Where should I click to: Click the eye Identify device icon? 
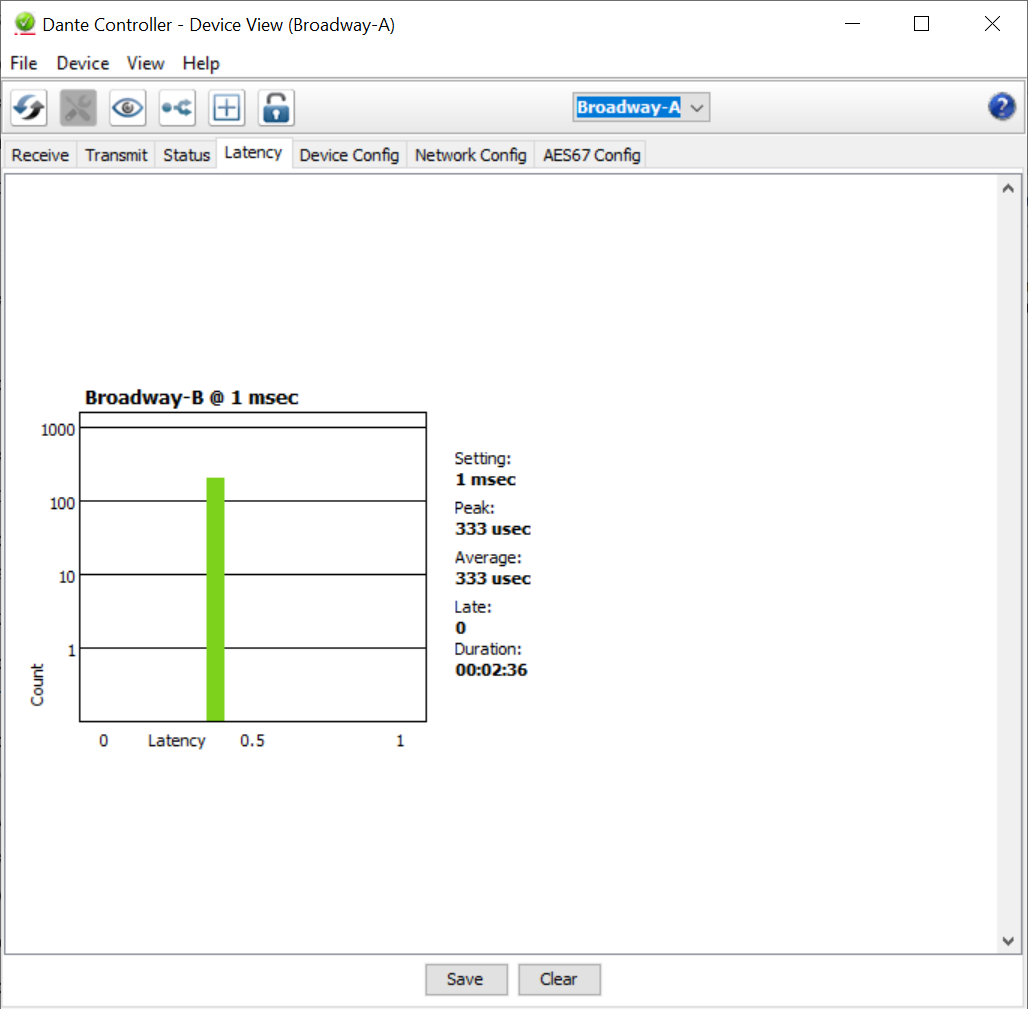tap(127, 108)
